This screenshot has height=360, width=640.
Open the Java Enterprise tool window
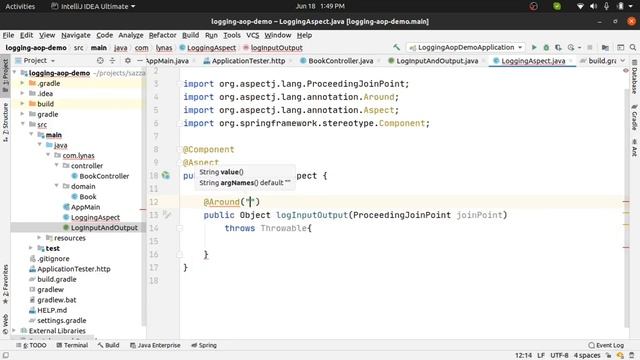(x=155, y=345)
